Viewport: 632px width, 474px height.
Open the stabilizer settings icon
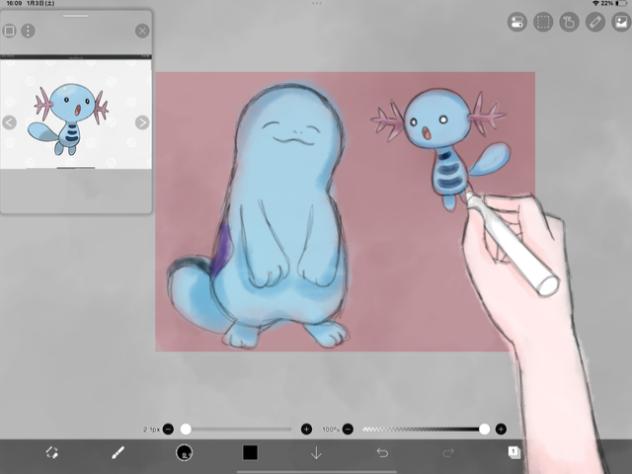pos(569,22)
